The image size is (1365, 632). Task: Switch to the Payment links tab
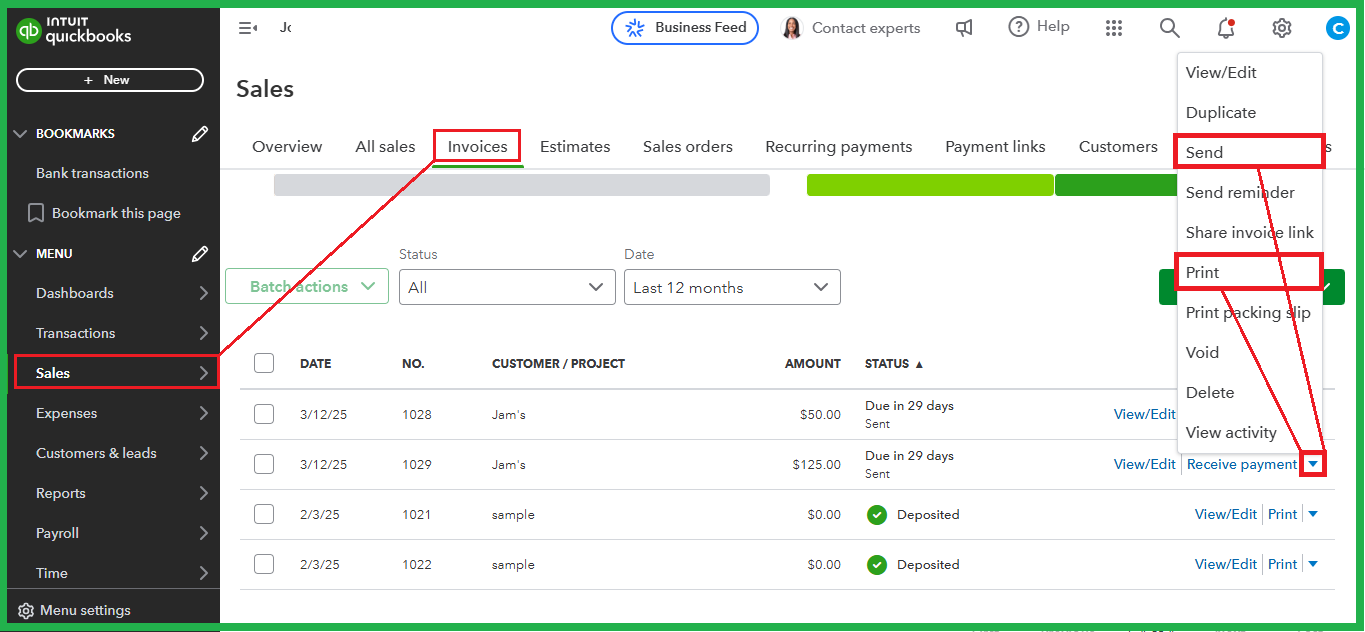995,147
